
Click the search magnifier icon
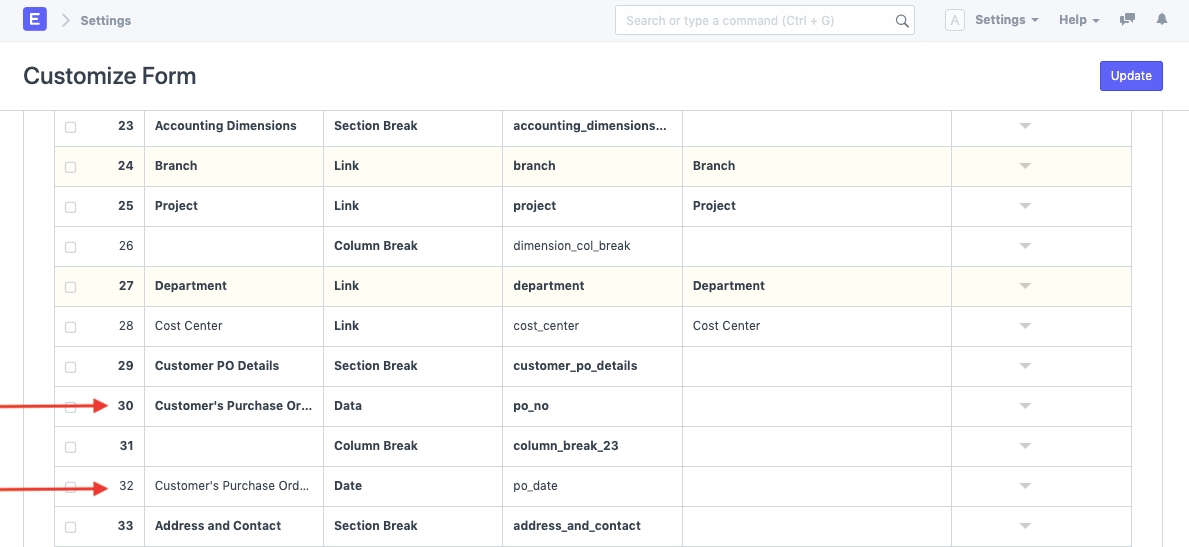[x=901, y=21]
